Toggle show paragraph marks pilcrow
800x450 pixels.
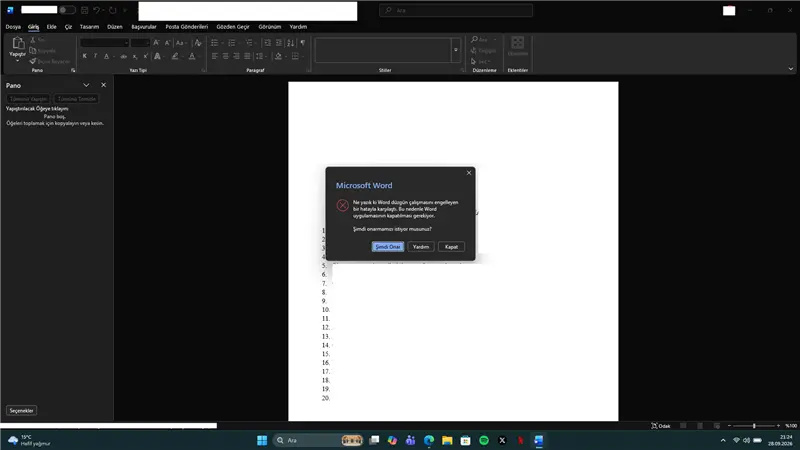pos(303,43)
